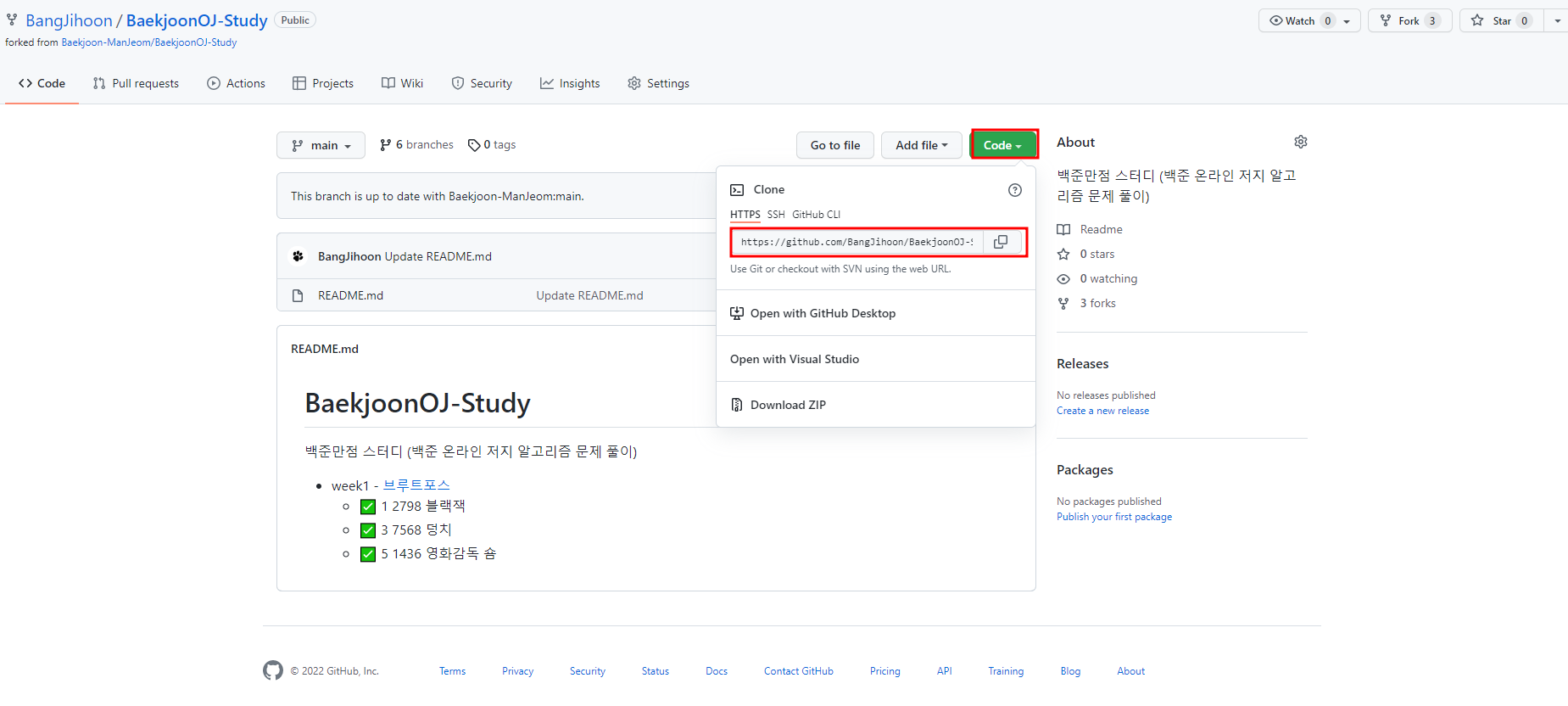Click the copy URL clipboard icon
This screenshot has width=1568, height=706.
[1001, 242]
